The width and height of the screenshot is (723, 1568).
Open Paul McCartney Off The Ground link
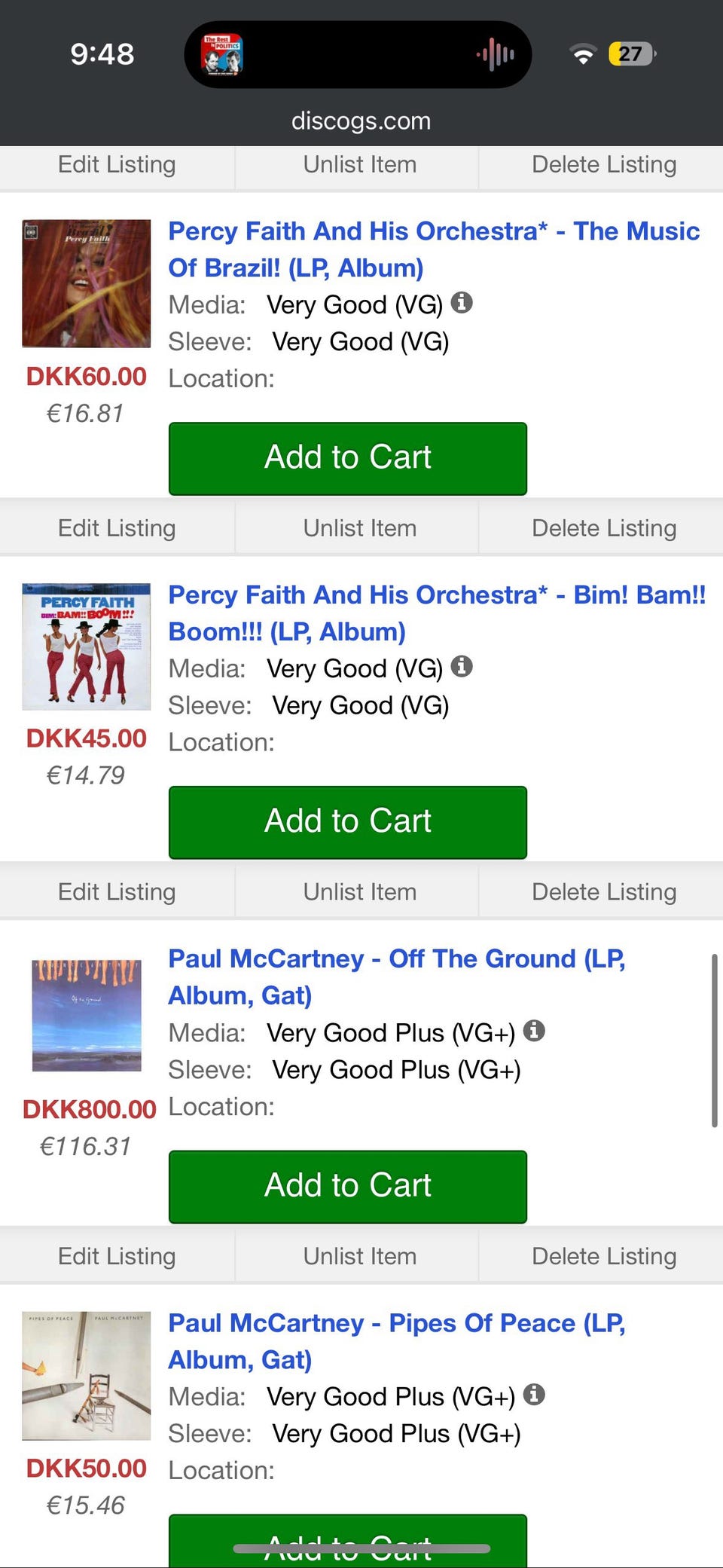coord(396,977)
